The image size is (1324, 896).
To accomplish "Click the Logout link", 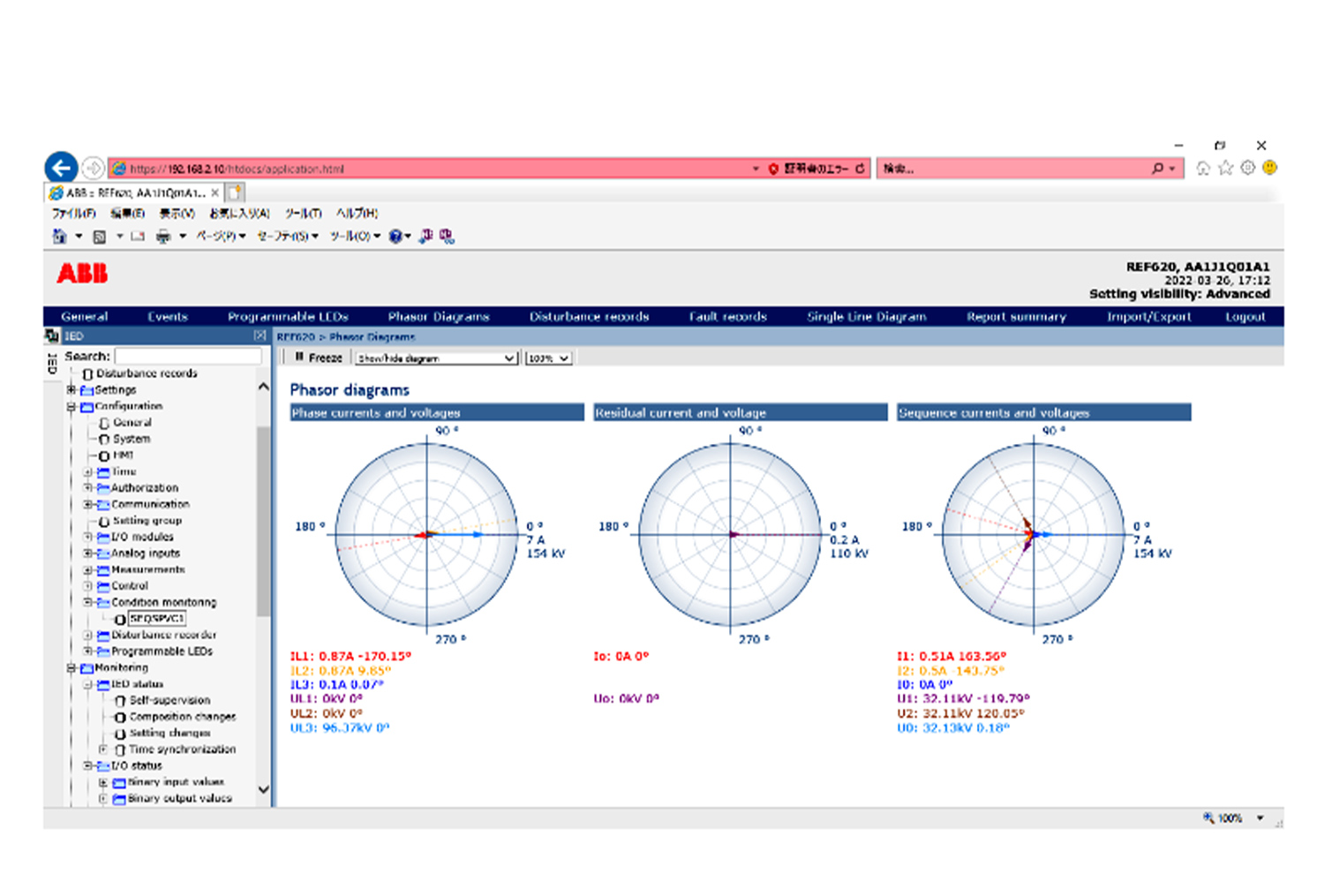I will (x=1245, y=317).
